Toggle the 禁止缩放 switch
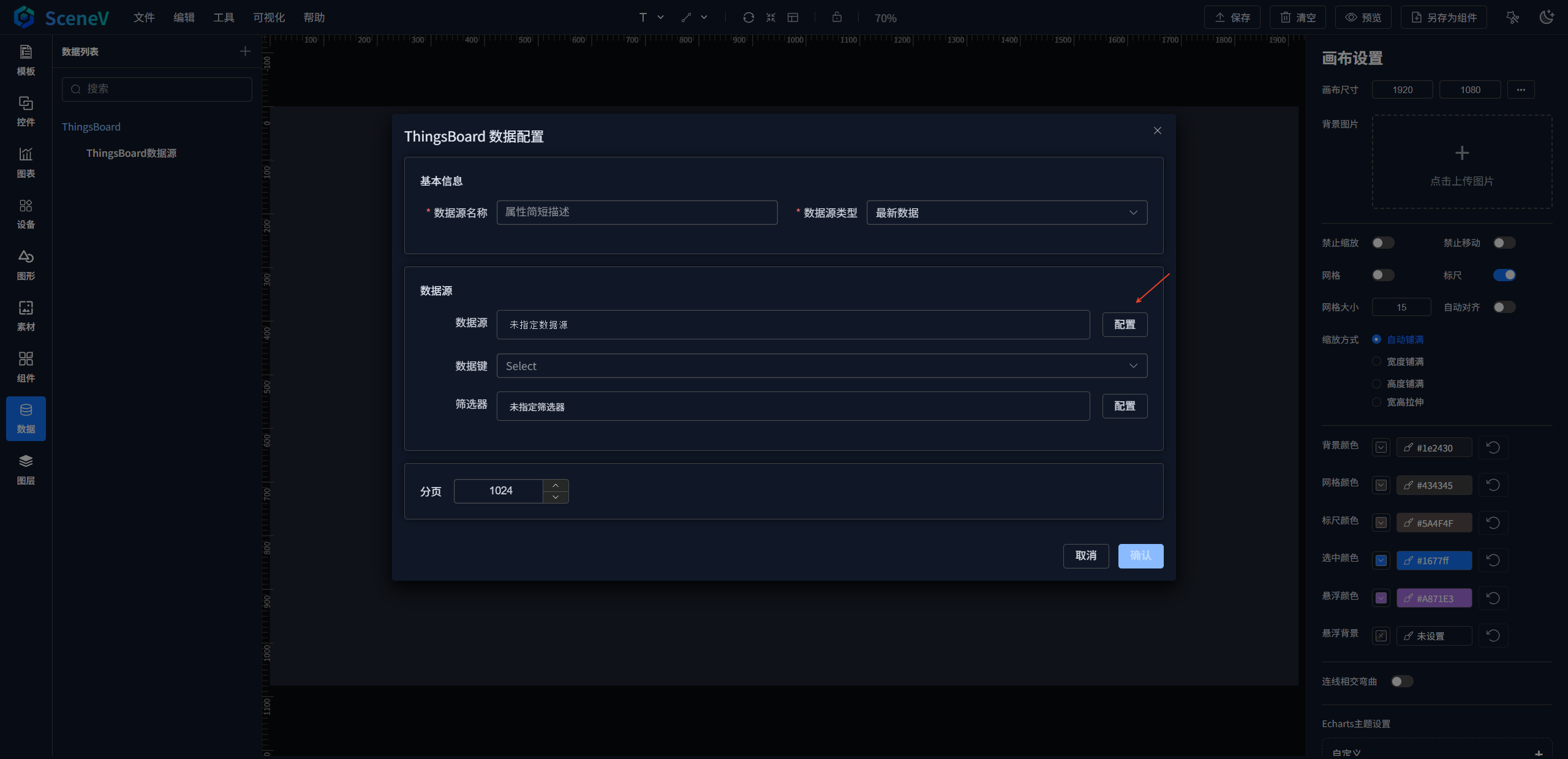Viewport: 1568px width, 759px height. coord(1383,243)
